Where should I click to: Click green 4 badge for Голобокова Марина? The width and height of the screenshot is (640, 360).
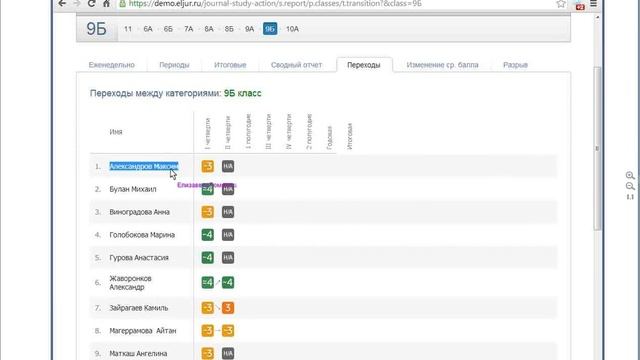(208, 235)
